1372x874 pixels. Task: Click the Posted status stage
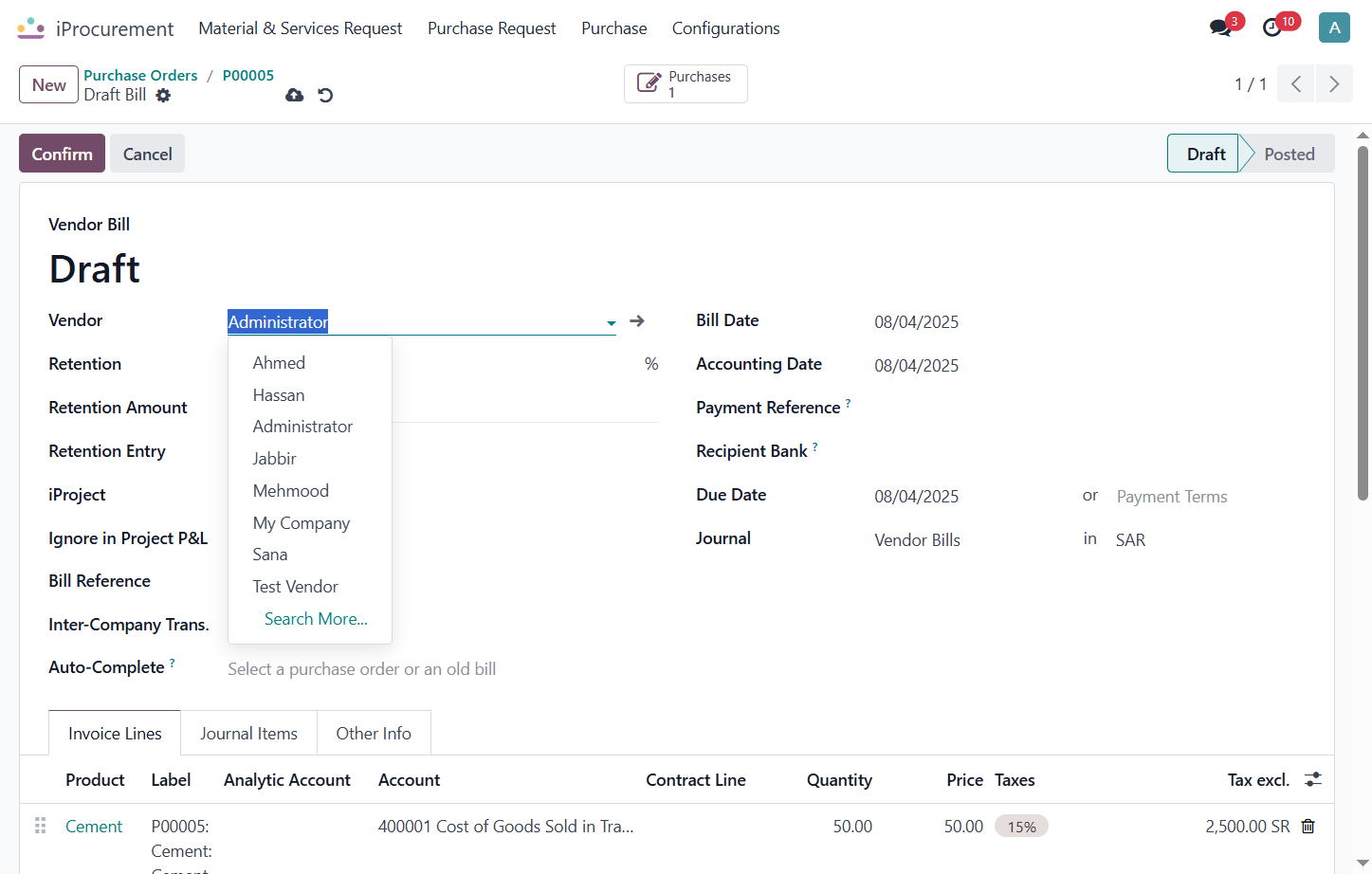click(1289, 154)
